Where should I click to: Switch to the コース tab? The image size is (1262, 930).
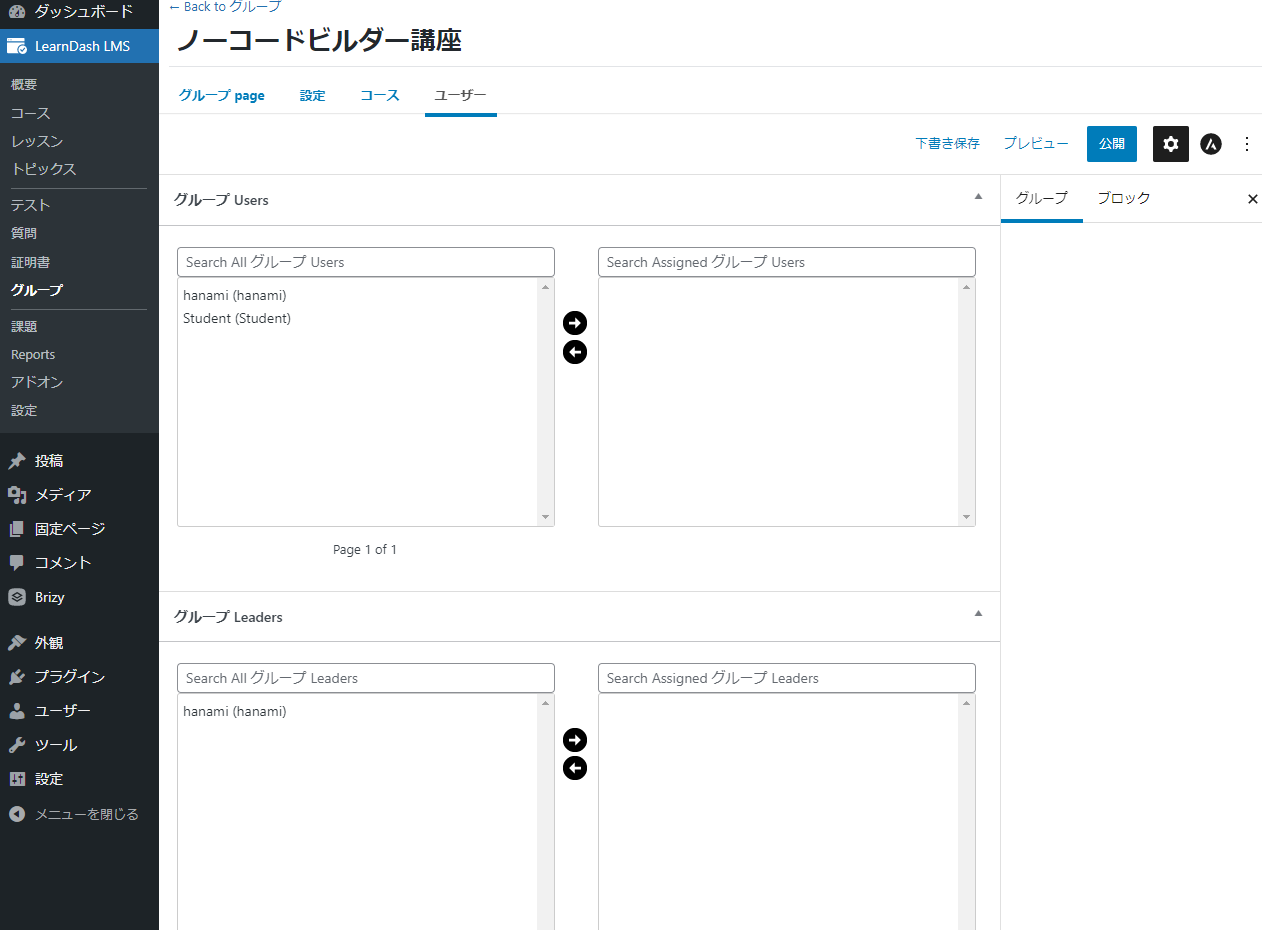coord(380,96)
